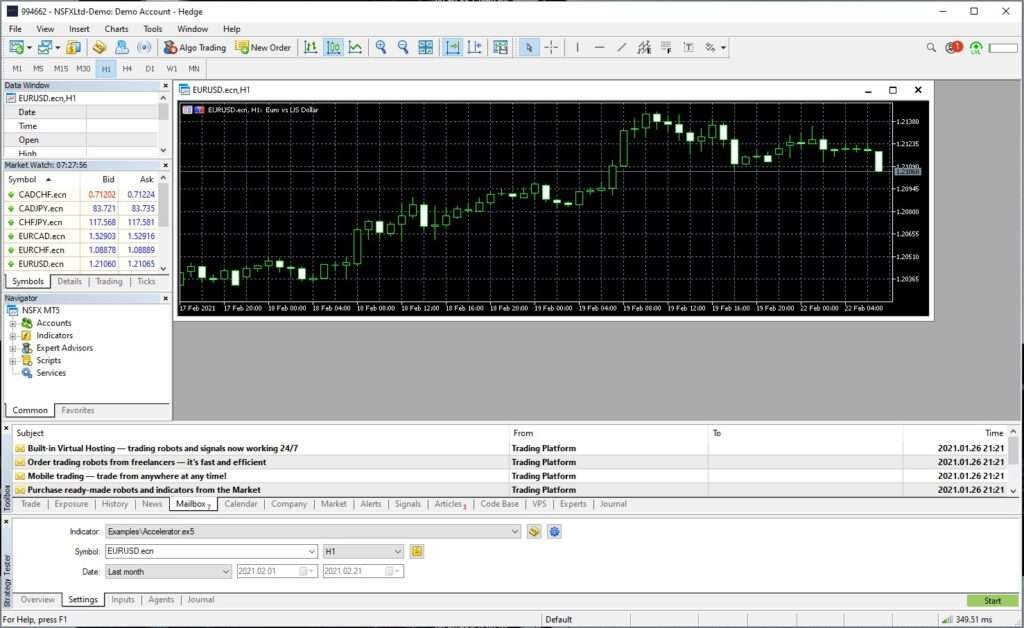The width and height of the screenshot is (1024, 628).
Task: Open notifications with red badge
Action: [953, 48]
